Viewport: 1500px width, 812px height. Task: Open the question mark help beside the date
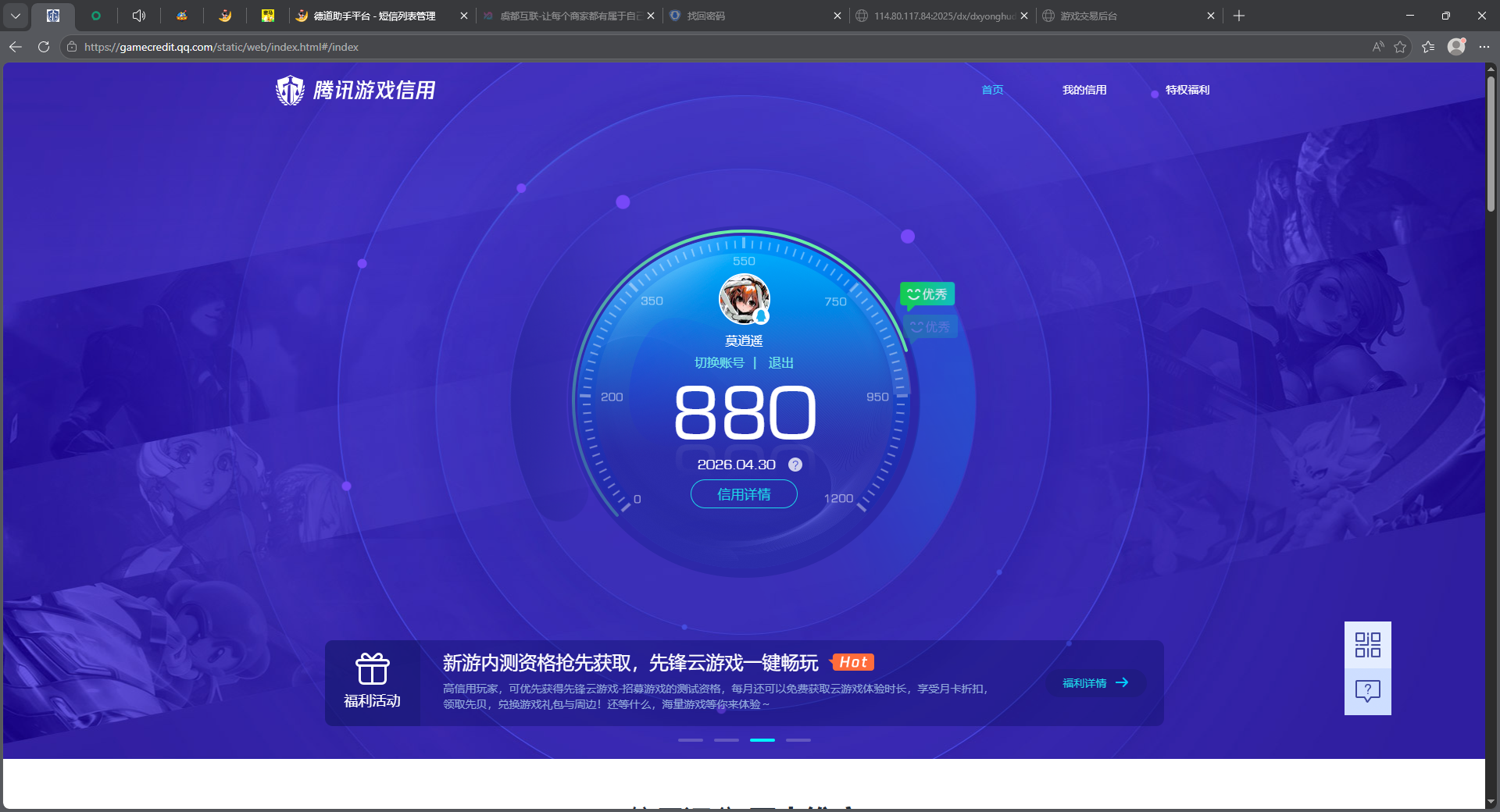[x=795, y=465]
